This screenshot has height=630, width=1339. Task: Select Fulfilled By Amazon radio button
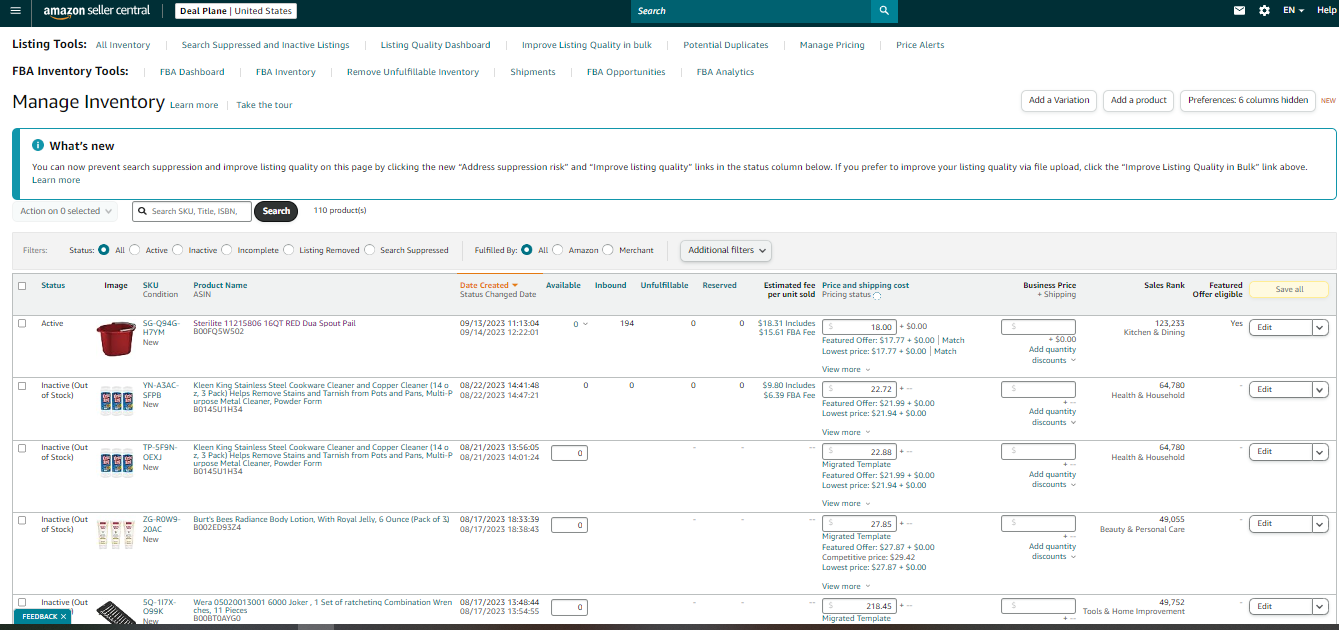(x=558, y=250)
